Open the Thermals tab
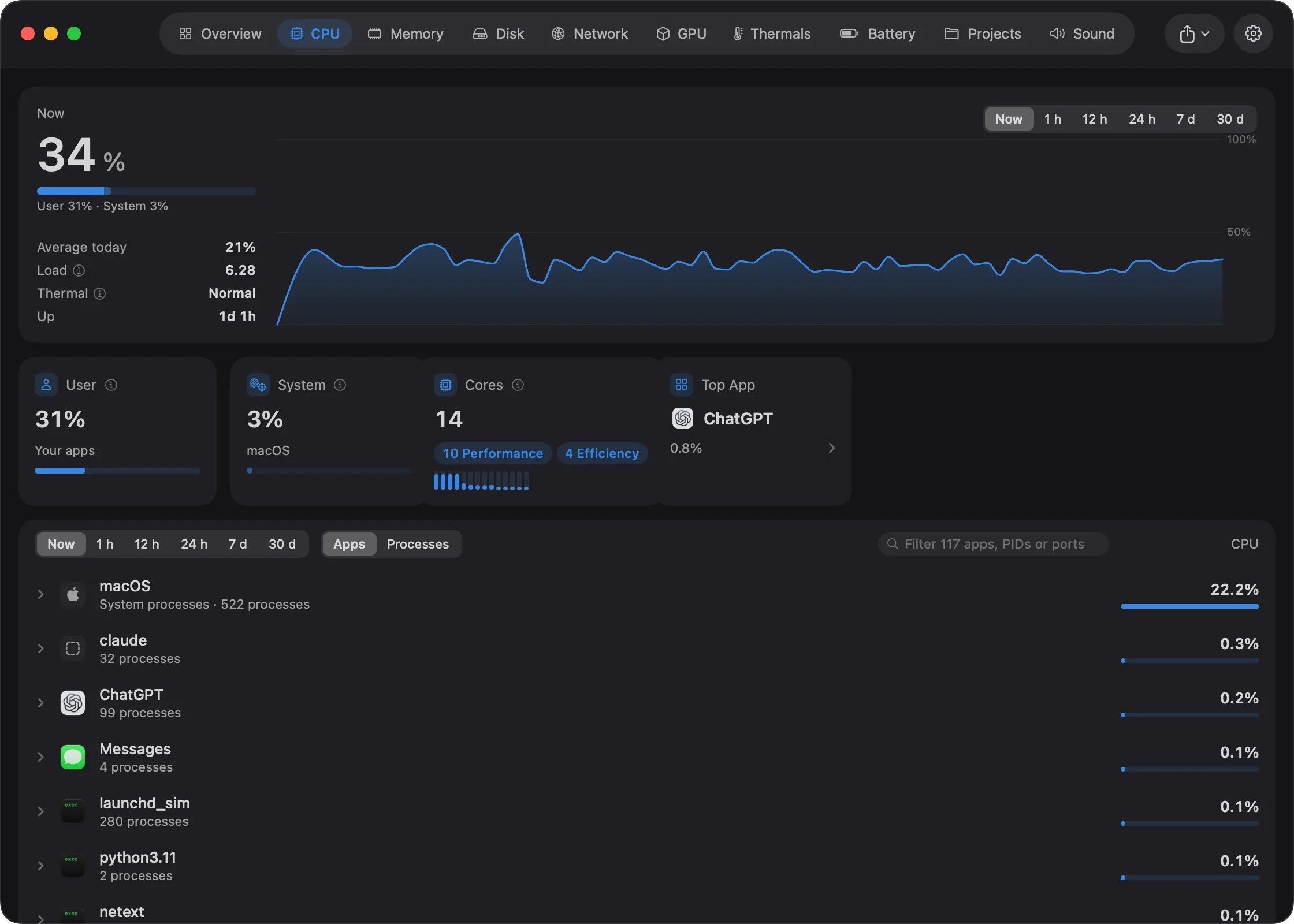 click(x=772, y=33)
